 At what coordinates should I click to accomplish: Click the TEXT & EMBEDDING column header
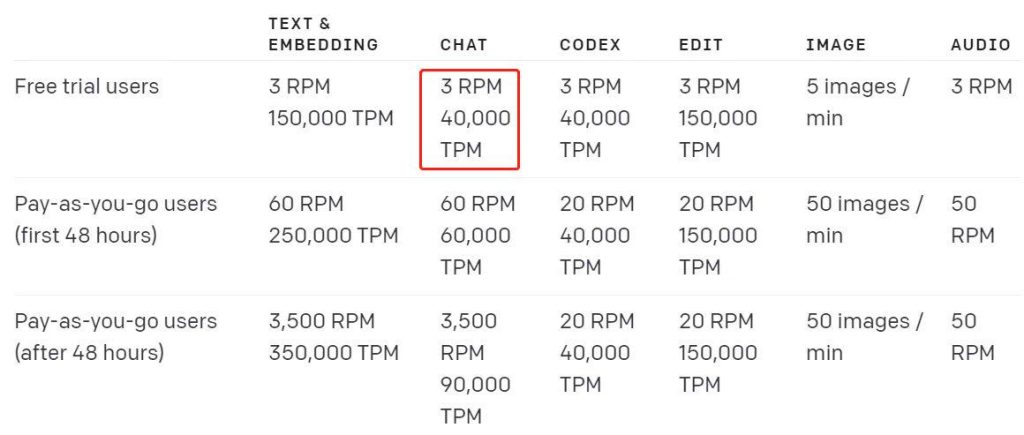323,33
